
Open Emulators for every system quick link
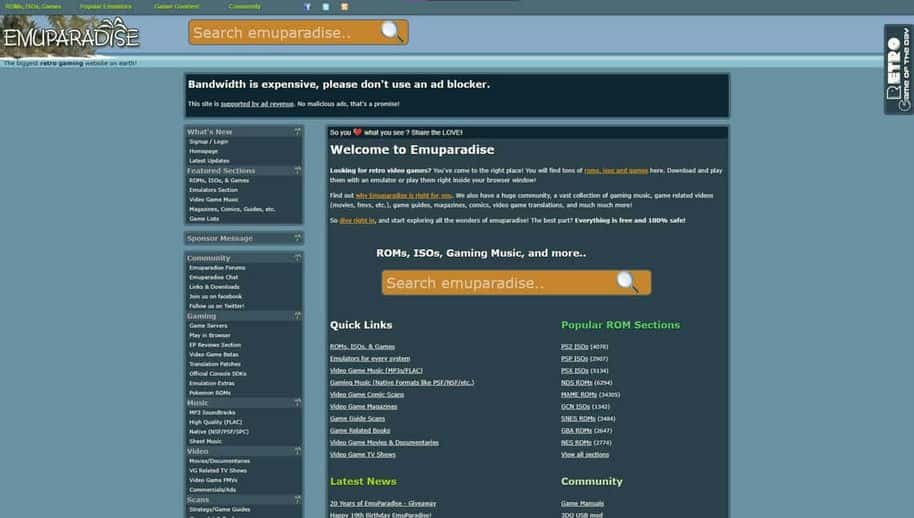(x=370, y=359)
